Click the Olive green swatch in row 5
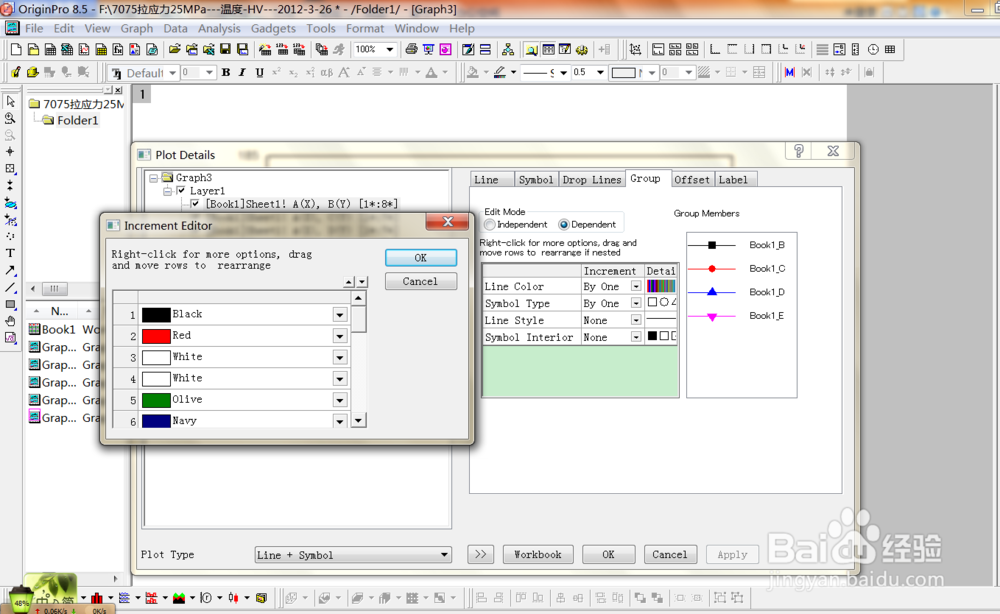The height and width of the screenshot is (614, 1000). pyautogui.click(x=156, y=400)
